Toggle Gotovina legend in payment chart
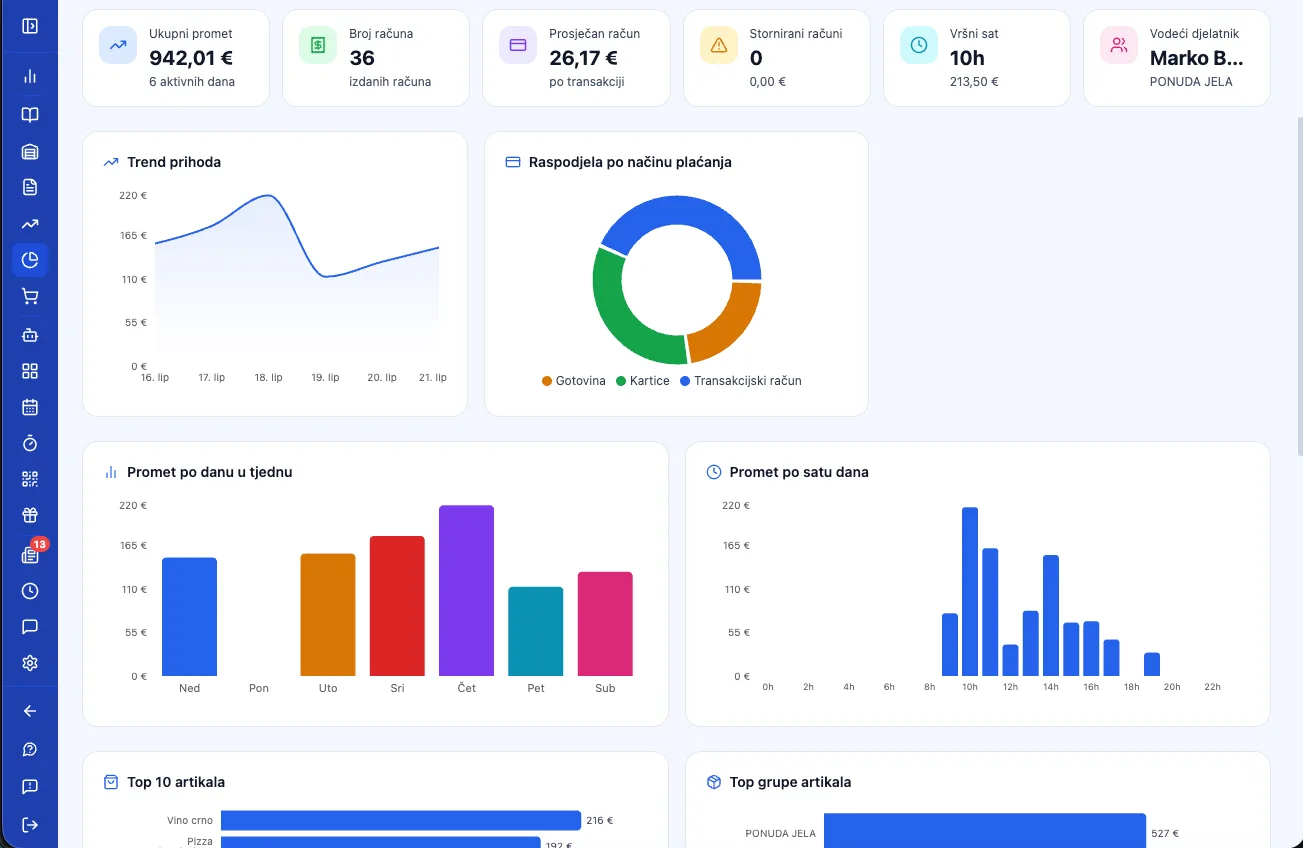1303x848 pixels. coord(574,381)
